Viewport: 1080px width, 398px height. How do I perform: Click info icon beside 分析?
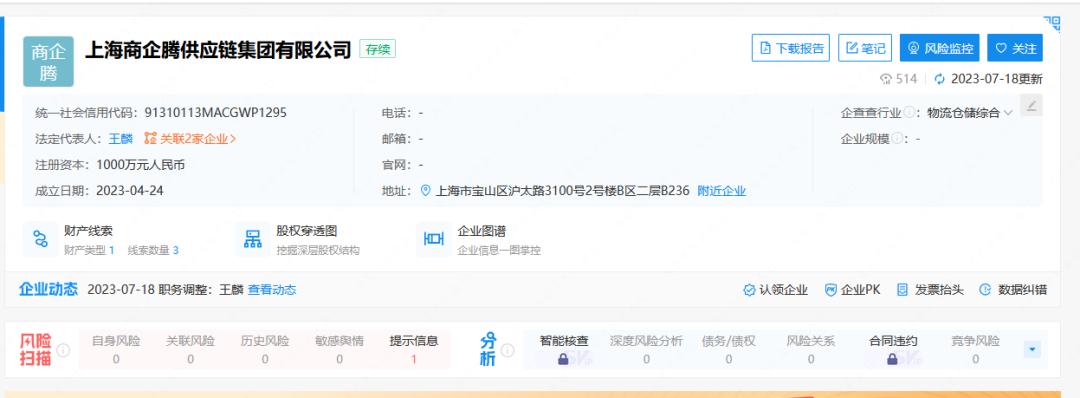click(x=508, y=350)
